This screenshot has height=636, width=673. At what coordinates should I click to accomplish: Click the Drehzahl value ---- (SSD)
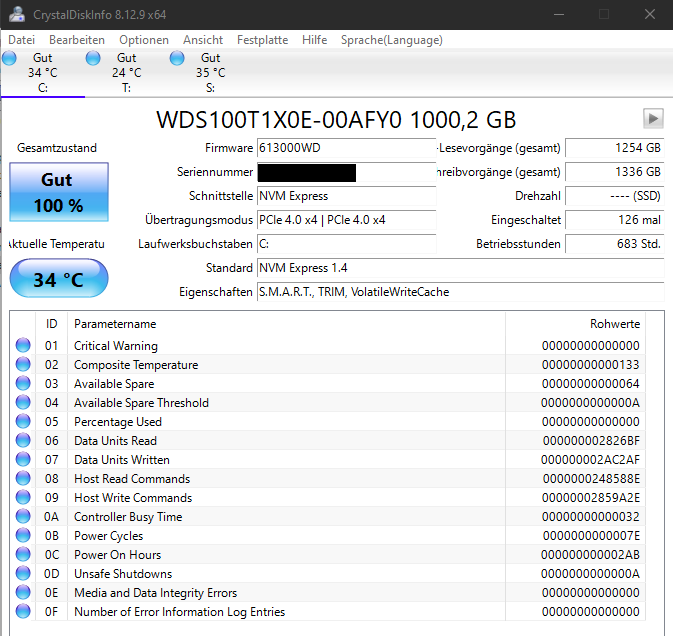pyautogui.click(x=615, y=196)
